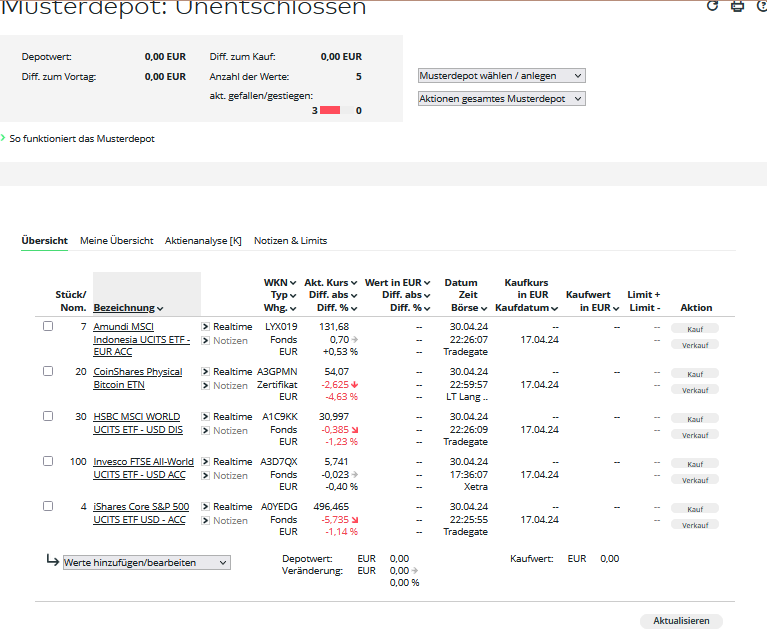767x639 pixels.
Task: Open 'Musterdepot wählen / anlegen' dropdown
Action: pyautogui.click(x=501, y=75)
